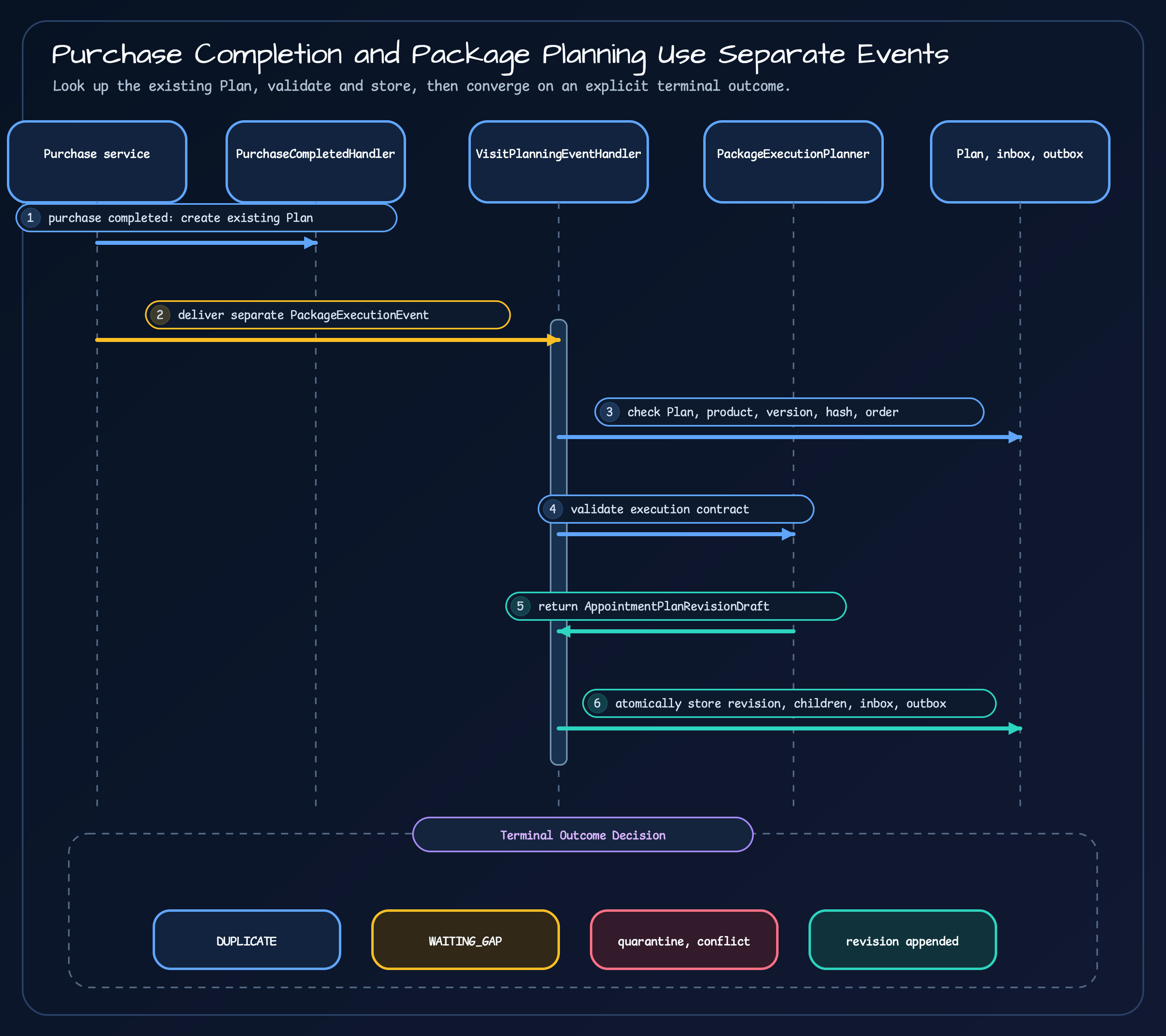Click the blue arrow of step 3
Viewport: 1166px width, 1036px height.
(789, 437)
